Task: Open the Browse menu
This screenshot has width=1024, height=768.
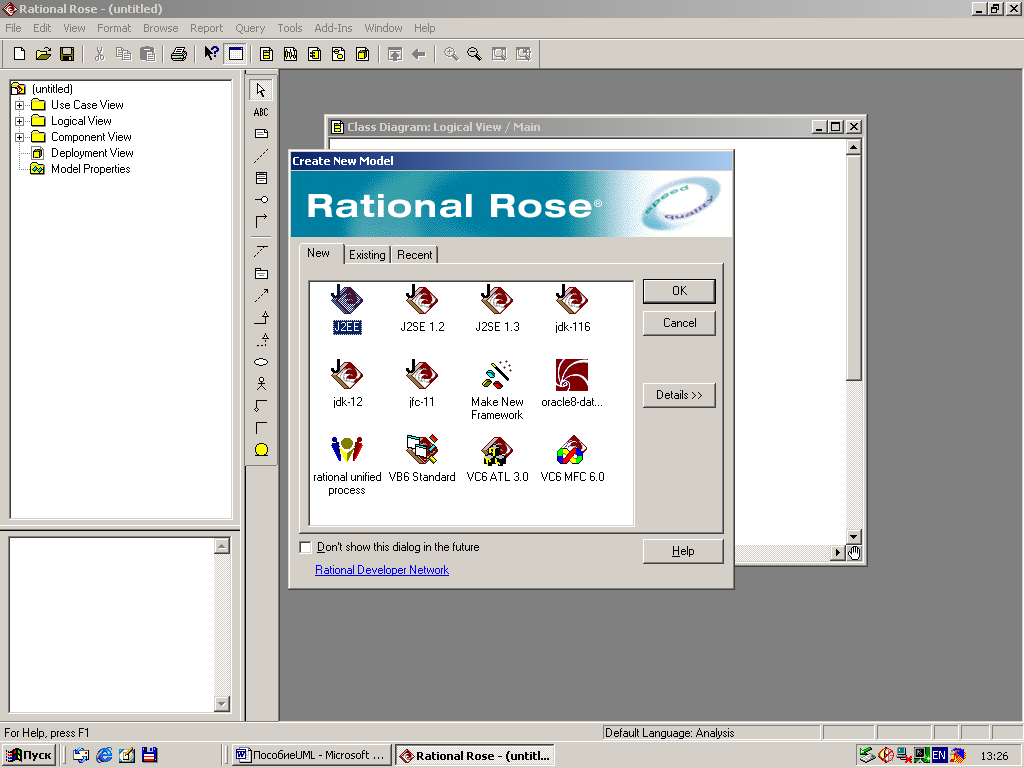Action: [161, 28]
